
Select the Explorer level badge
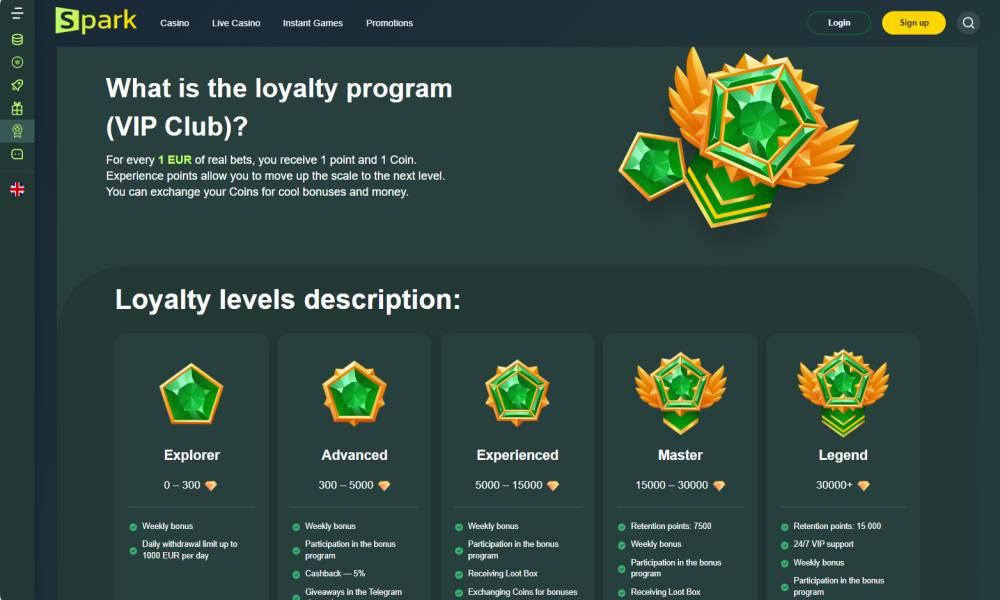tap(191, 394)
